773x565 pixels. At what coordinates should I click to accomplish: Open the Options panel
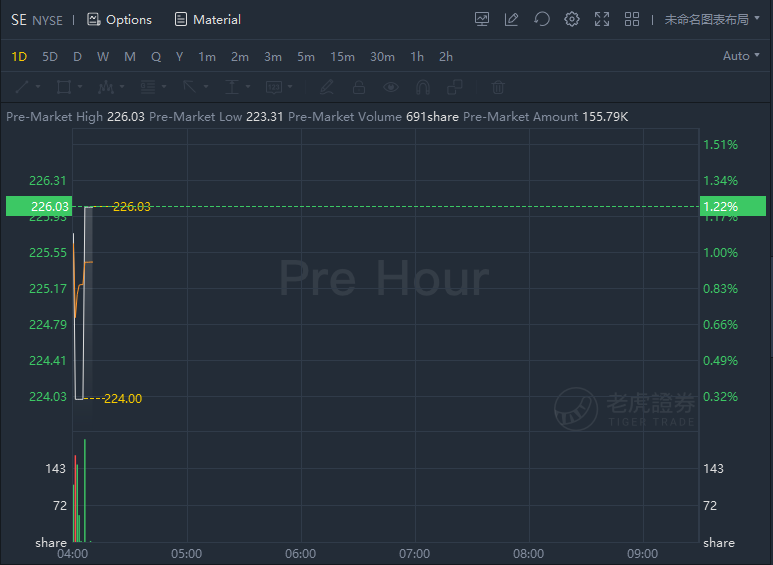tap(119, 20)
